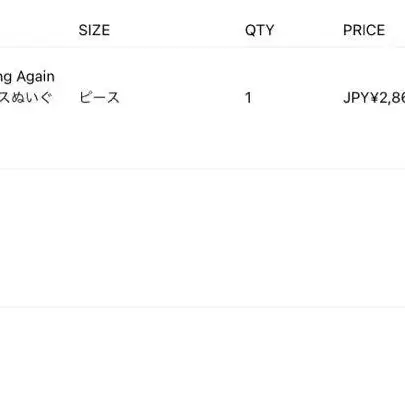Click the blank space between SIZE and QTY headers
405x405 pixels.
[177, 30]
